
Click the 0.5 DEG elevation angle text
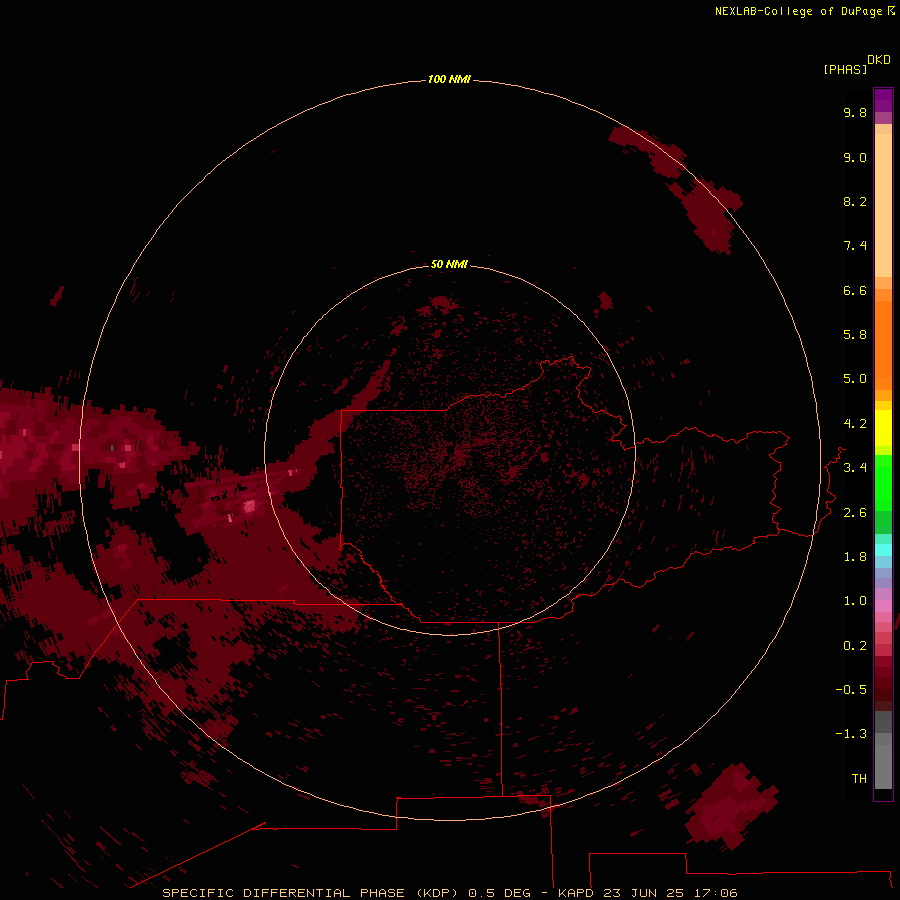click(x=500, y=893)
